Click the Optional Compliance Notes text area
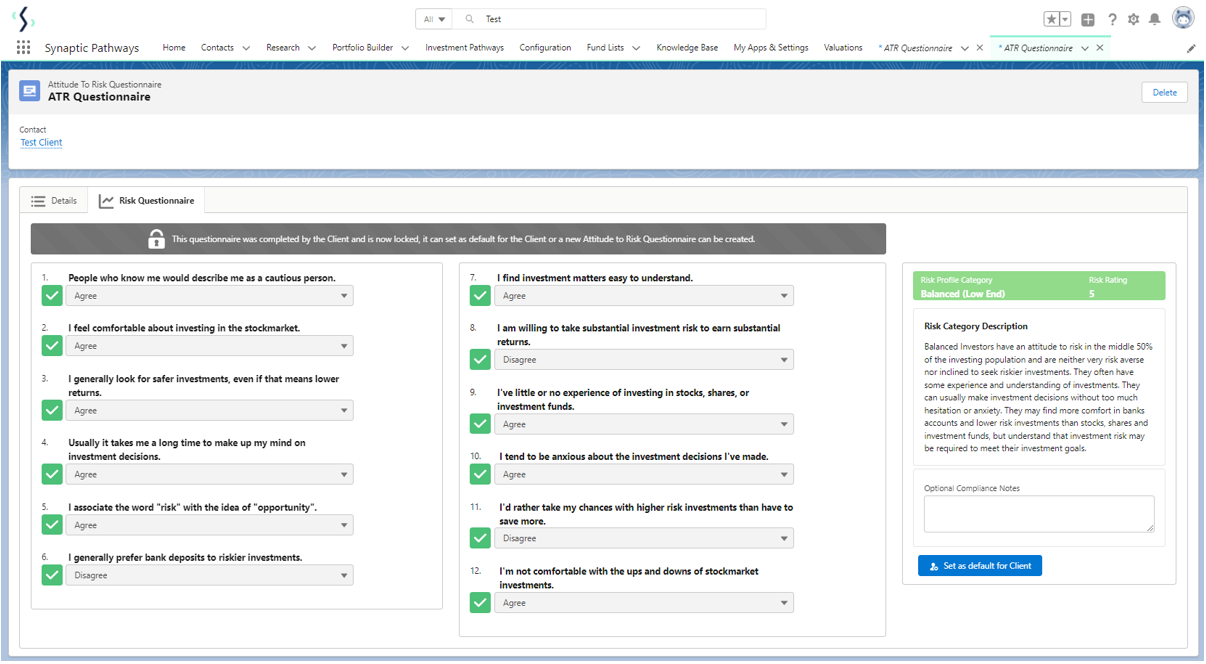 click(x=1038, y=513)
